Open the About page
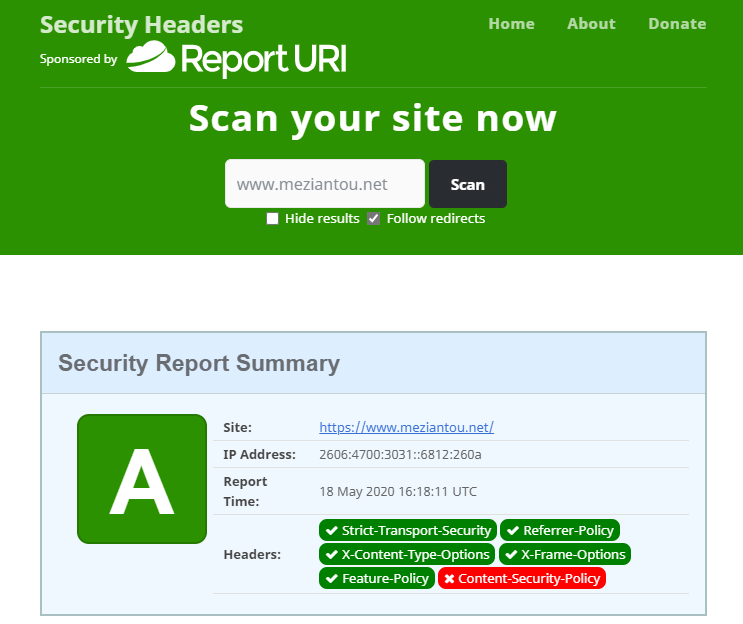743x624 pixels. pos(591,24)
